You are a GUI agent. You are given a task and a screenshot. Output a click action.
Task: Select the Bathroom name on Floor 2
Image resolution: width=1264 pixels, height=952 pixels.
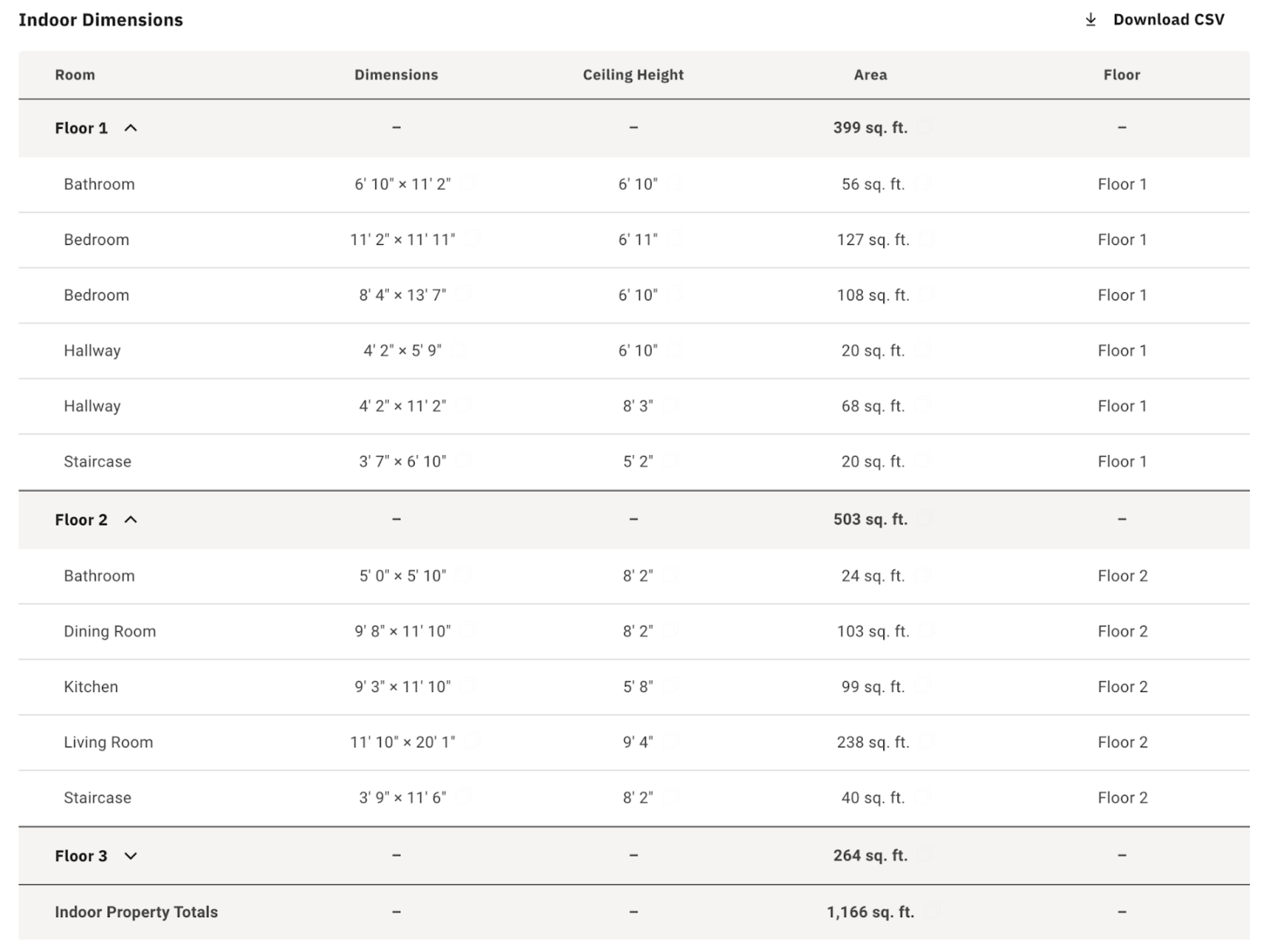100,576
